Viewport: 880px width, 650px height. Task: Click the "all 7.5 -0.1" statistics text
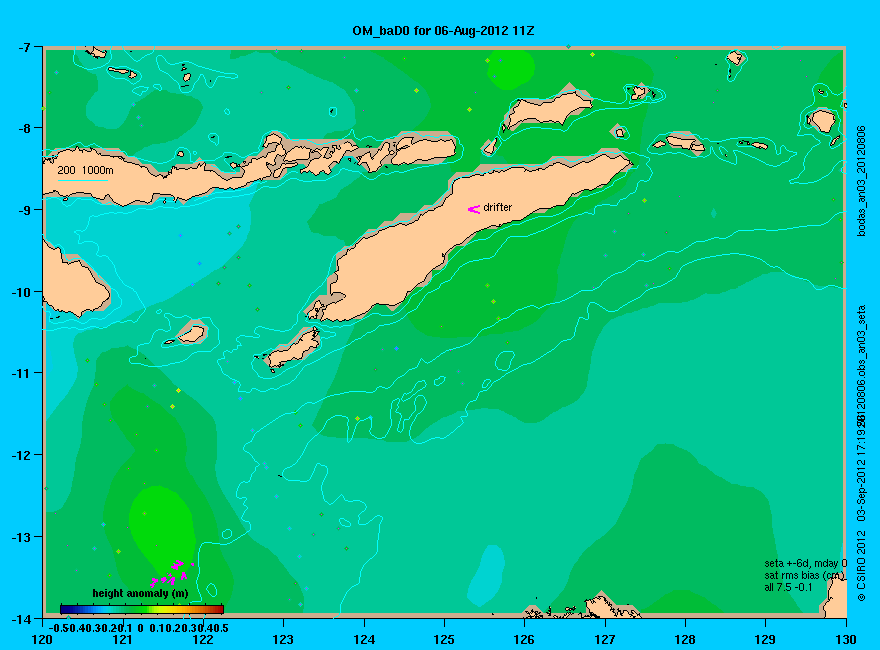point(788,588)
